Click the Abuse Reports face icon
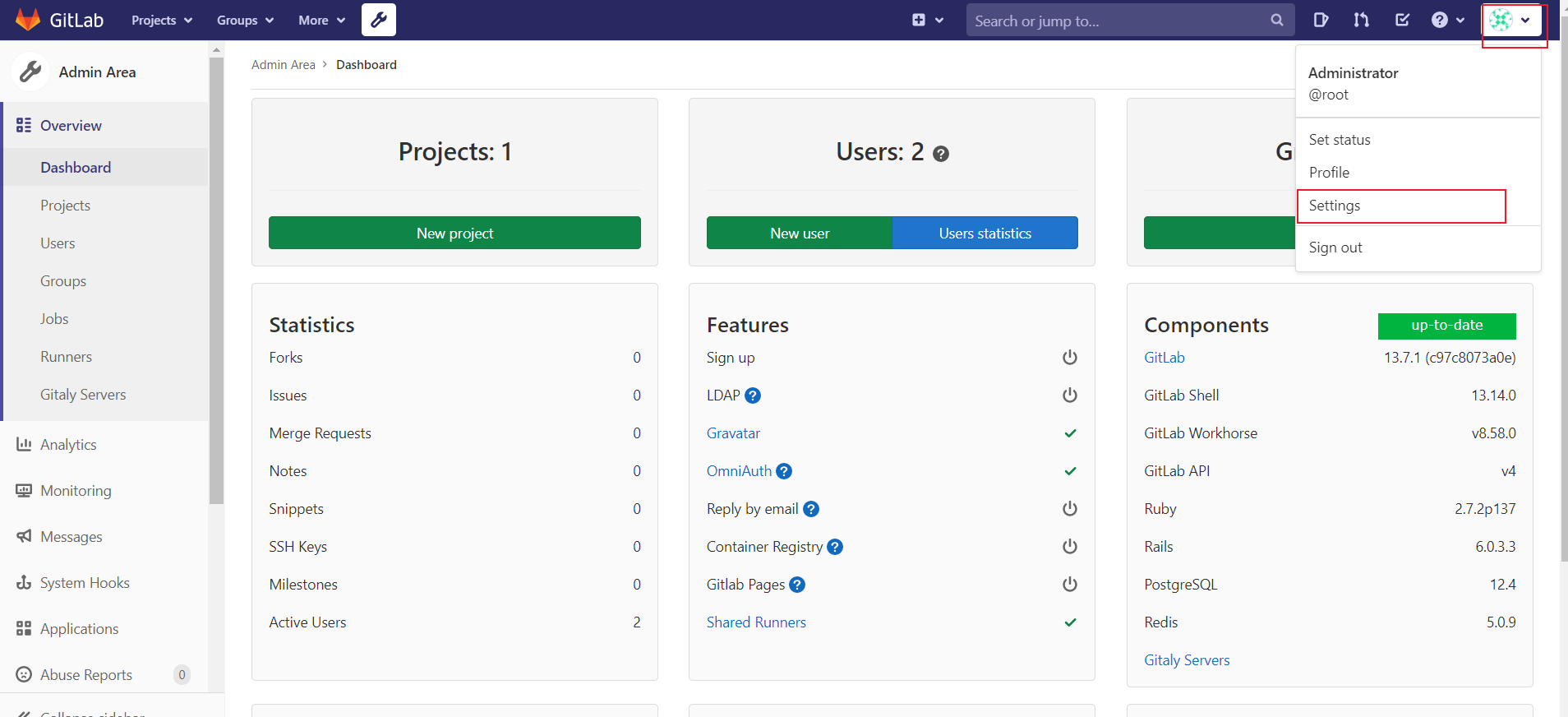The height and width of the screenshot is (717, 1568). click(24, 674)
